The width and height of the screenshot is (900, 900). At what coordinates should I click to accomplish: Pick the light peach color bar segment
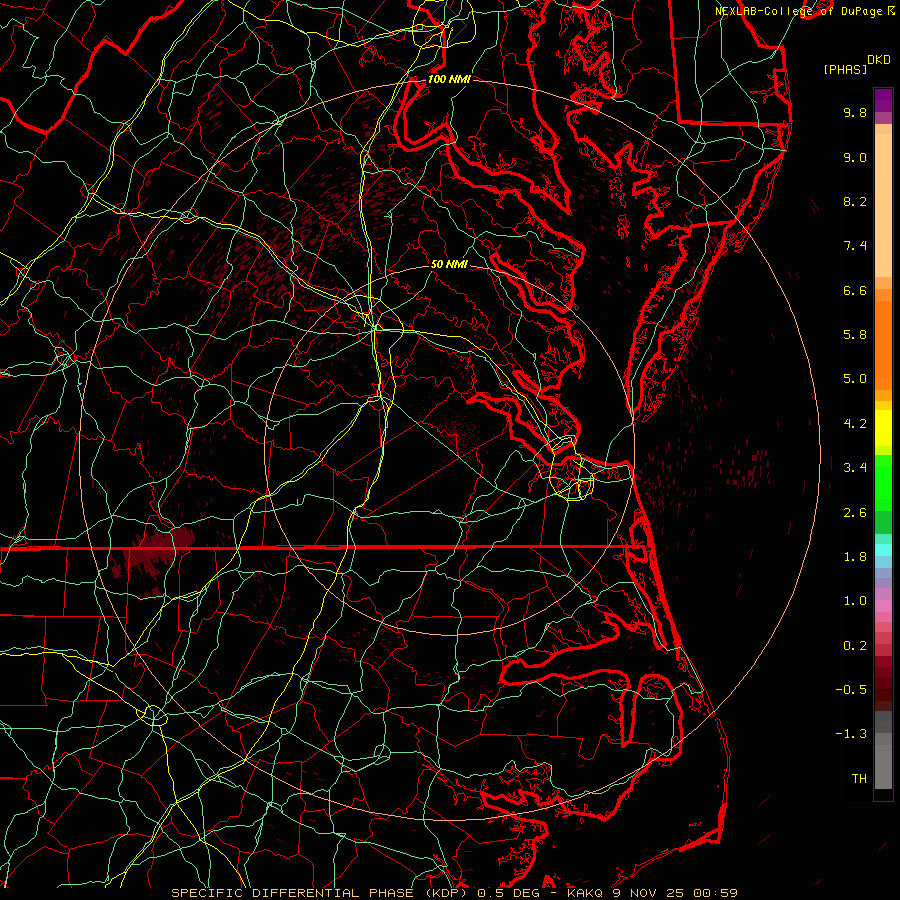tap(883, 205)
